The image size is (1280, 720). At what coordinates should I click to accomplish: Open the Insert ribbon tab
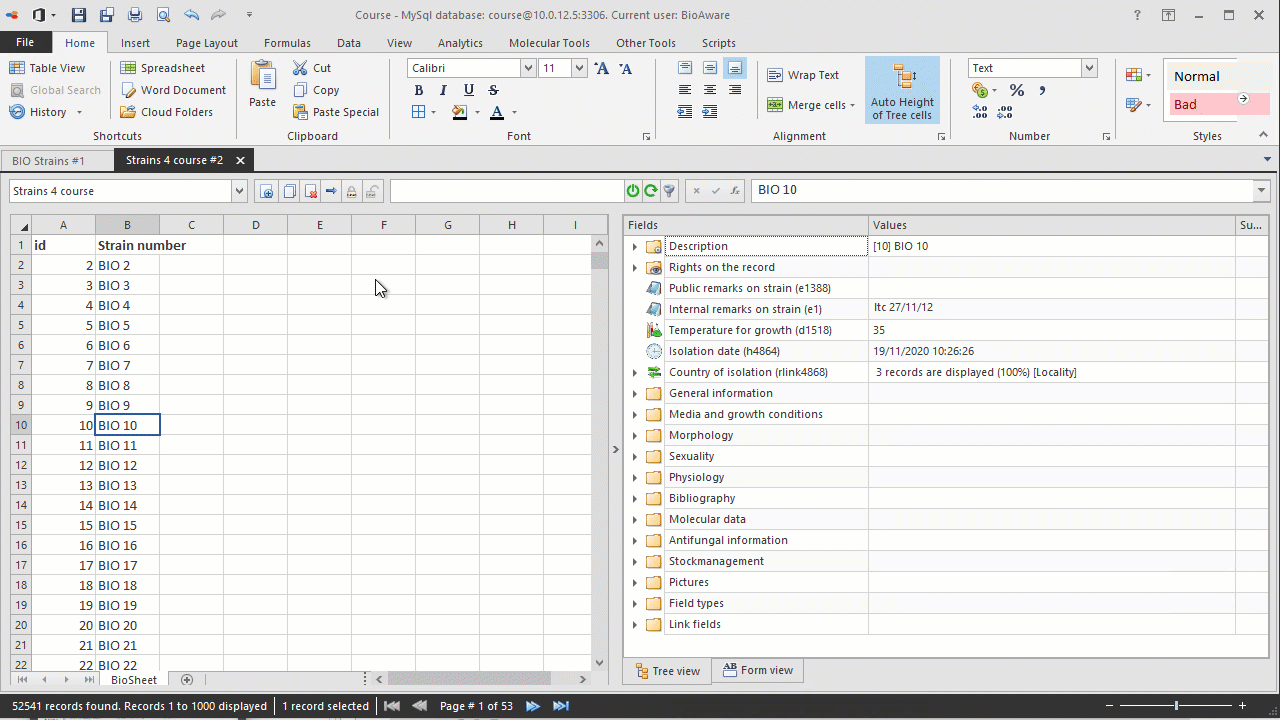[x=135, y=43]
